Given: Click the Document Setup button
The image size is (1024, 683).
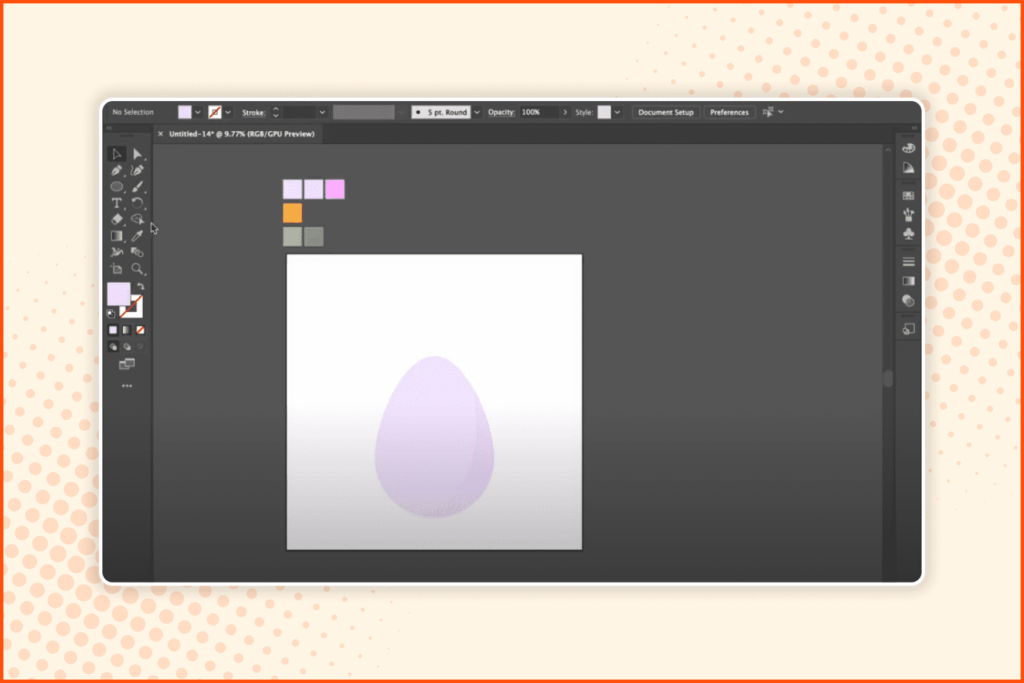Looking at the screenshot, I should [x=665, y=112].
